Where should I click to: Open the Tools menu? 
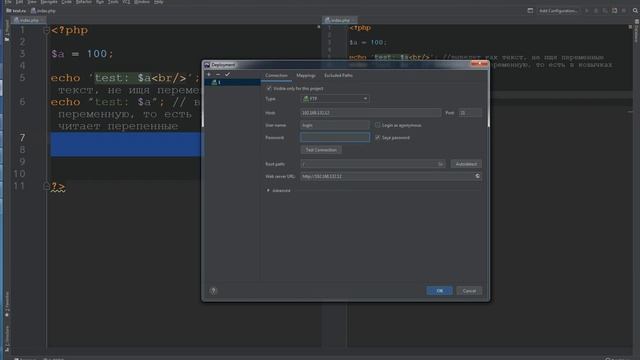pyautogui.click(x=113, y=2)
